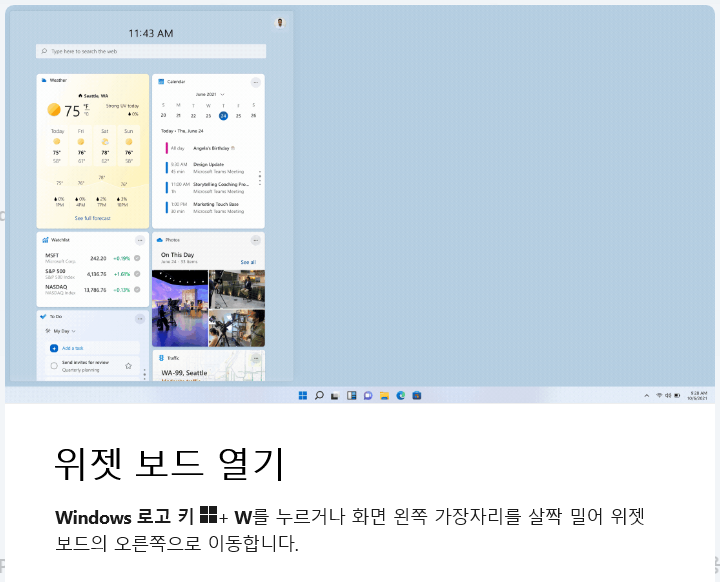This screenshot has width=720, height=582.
Task: Click the Calendar widget scrollbar dots
Action: pyautogui.click(x=260, y=178)
